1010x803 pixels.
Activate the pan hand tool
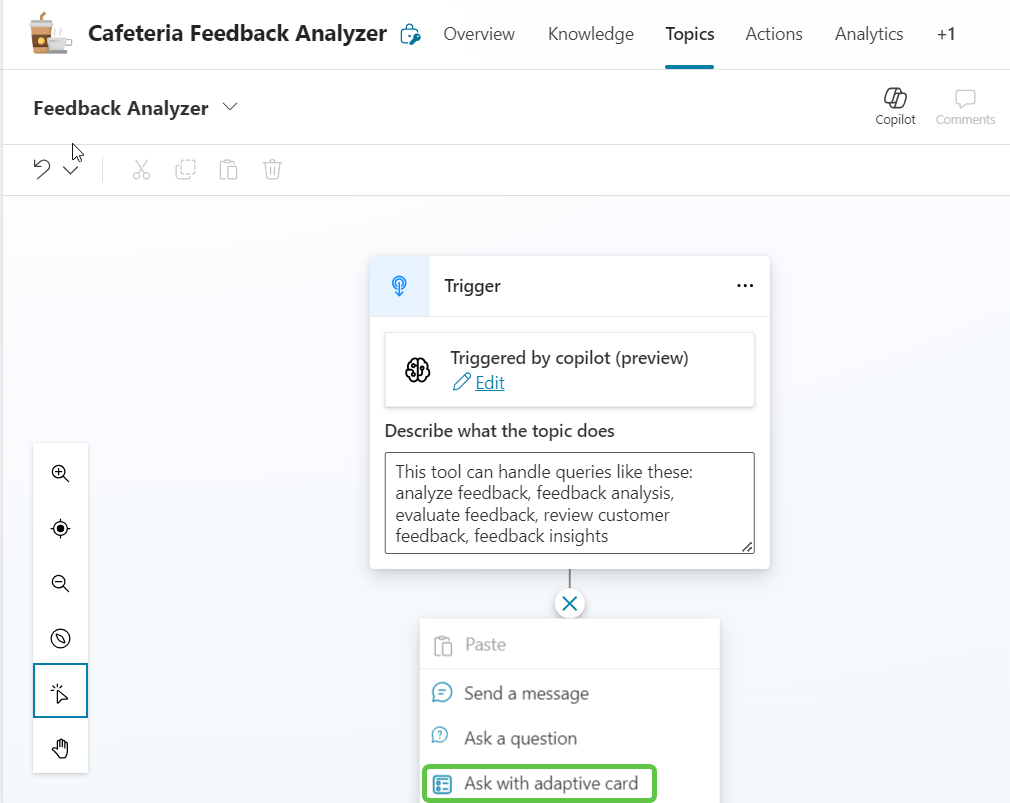click(60, 747)
